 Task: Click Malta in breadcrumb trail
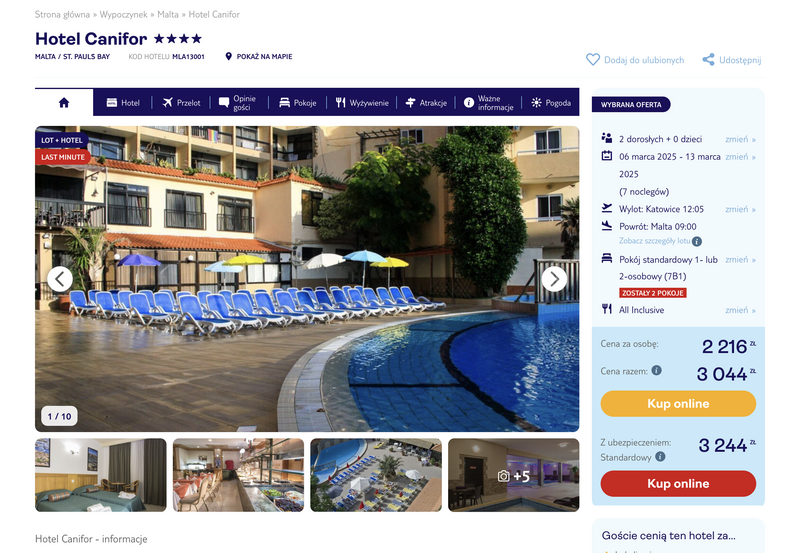(x=168, y=14)
